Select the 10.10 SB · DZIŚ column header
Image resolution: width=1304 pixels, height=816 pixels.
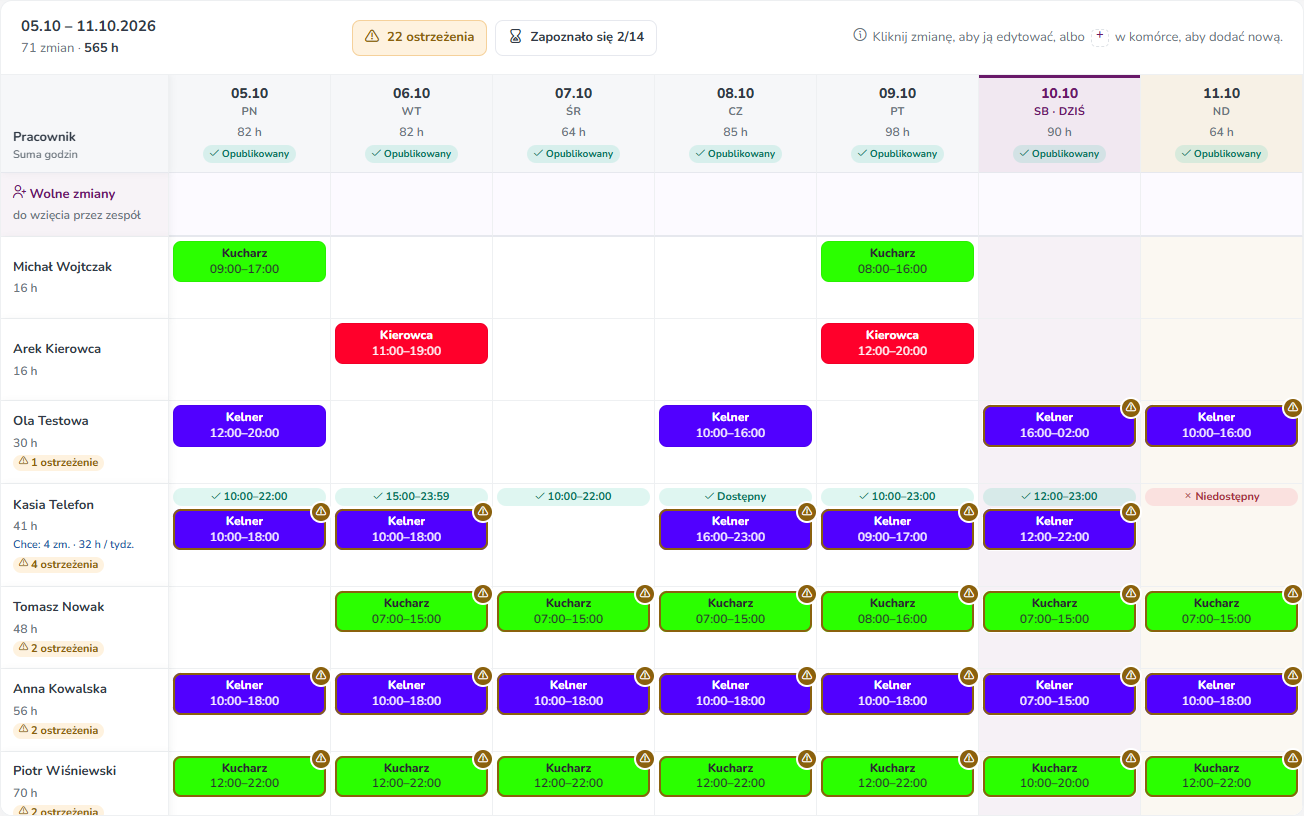[1060, 124]
